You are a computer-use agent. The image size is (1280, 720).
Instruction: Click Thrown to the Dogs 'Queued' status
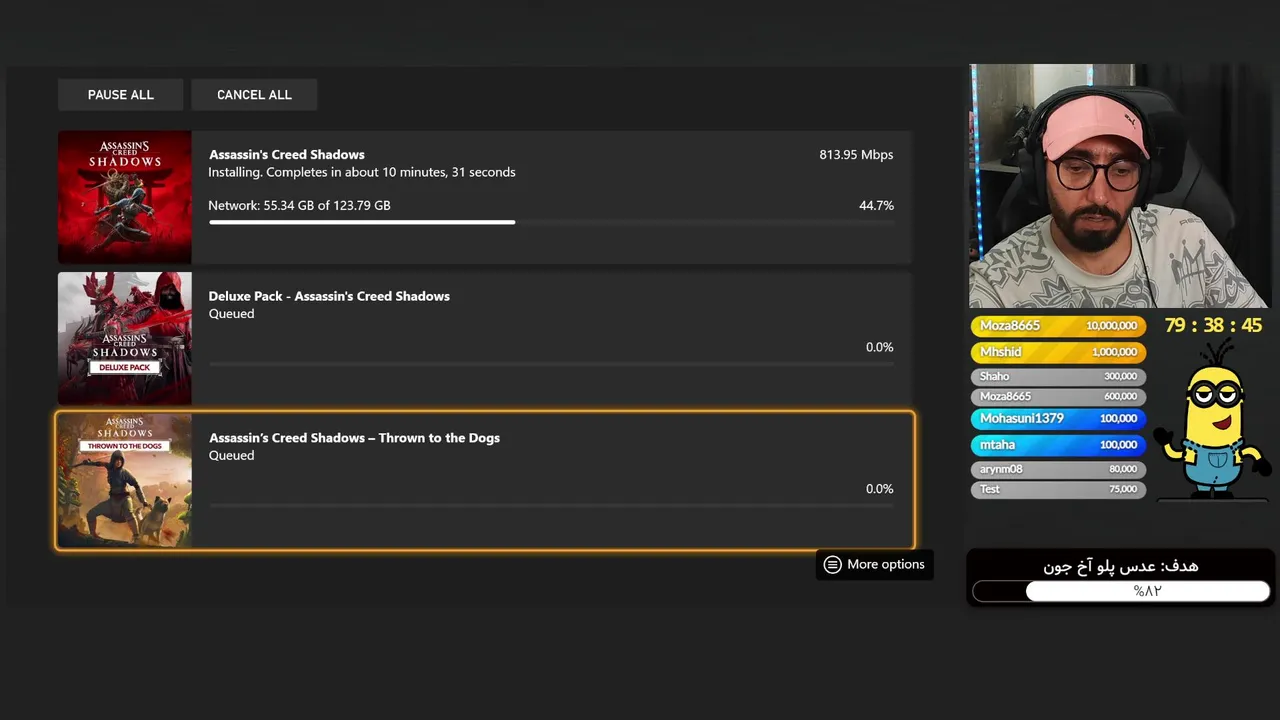click(231, 456)
